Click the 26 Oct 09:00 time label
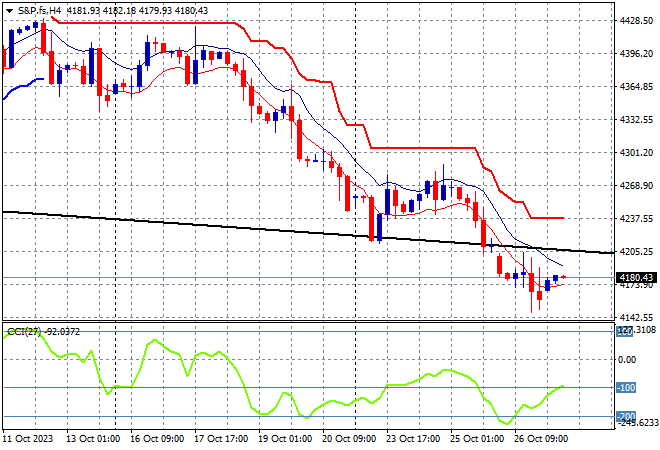This screenshot has height=450, width=660. pyautogui.click(x=541, y=439)
